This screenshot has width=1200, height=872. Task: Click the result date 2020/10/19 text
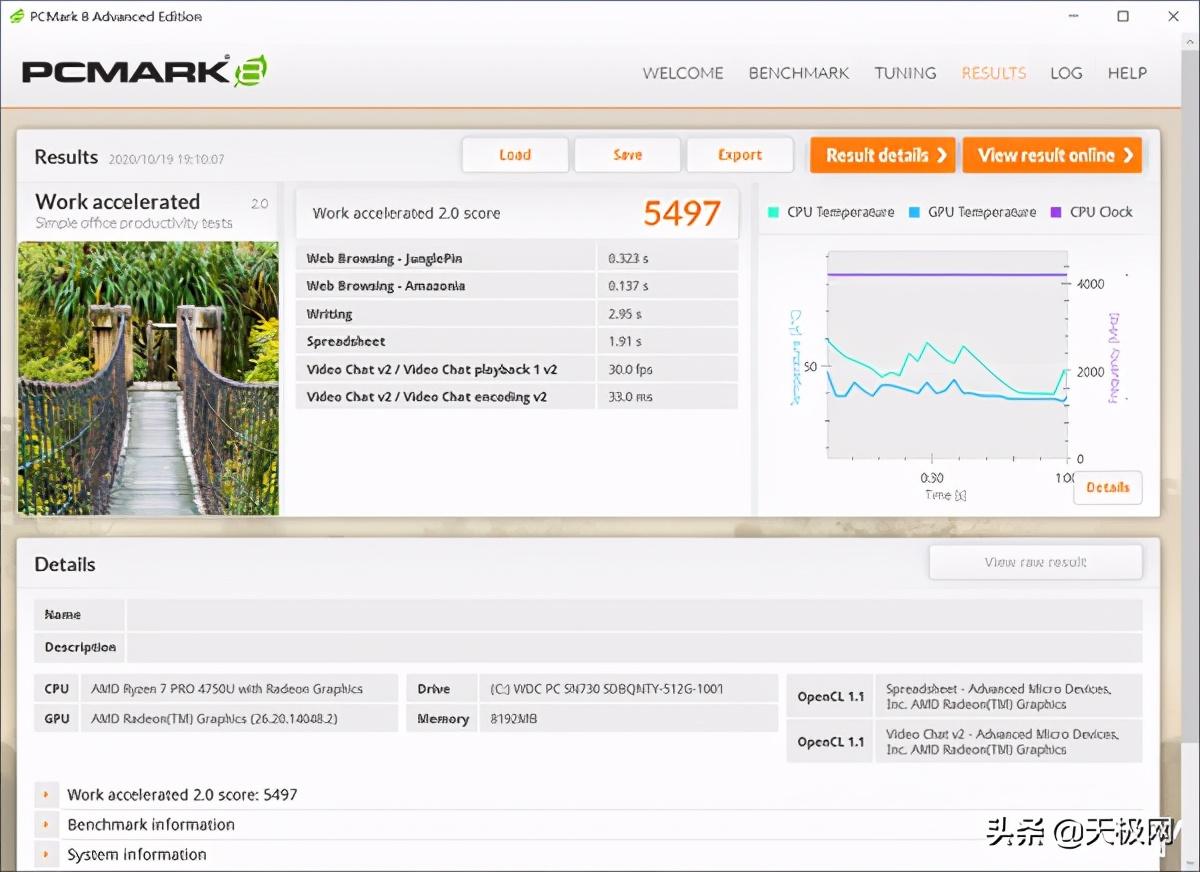pyautogui.click(x=166, y=159)
